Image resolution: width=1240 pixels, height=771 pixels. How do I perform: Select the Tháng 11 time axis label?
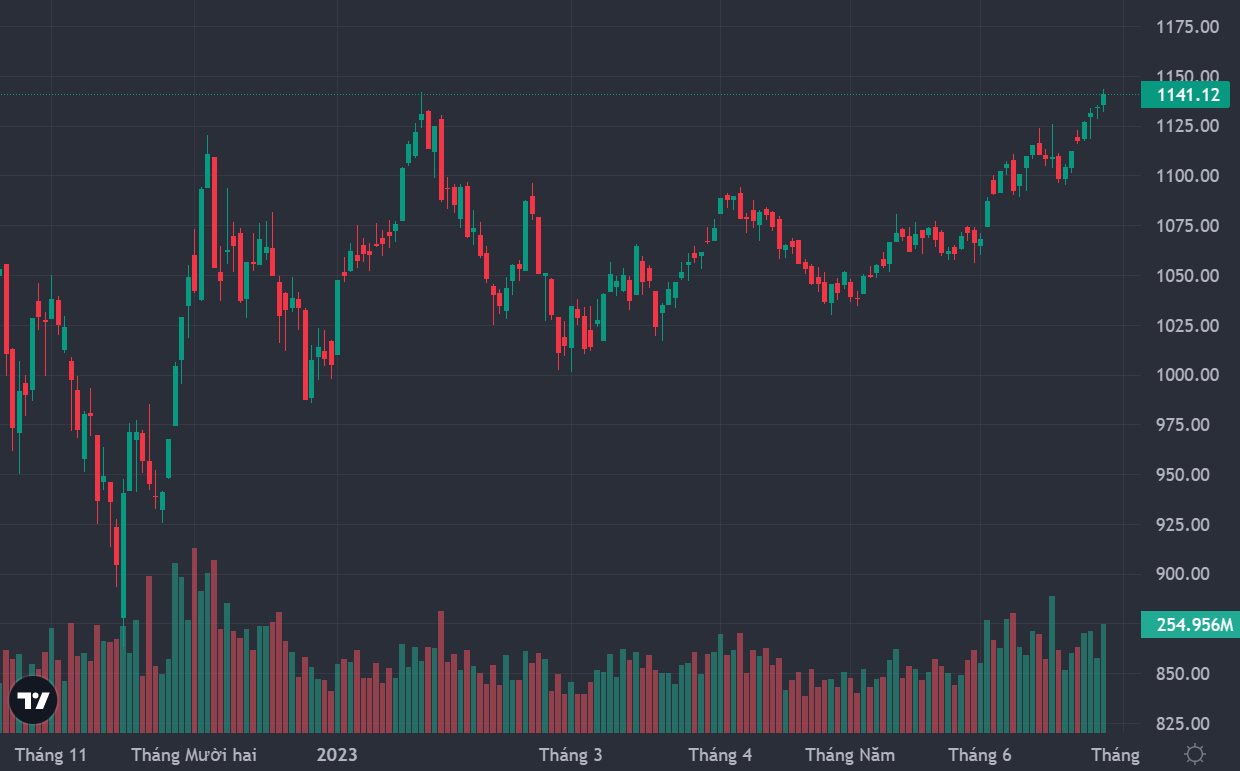click(x=51, y=755)
